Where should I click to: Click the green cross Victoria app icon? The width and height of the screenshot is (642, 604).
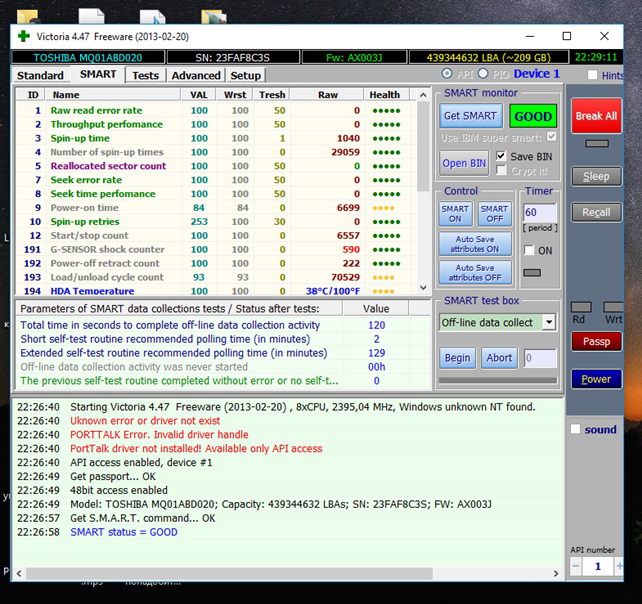point(24,36)
